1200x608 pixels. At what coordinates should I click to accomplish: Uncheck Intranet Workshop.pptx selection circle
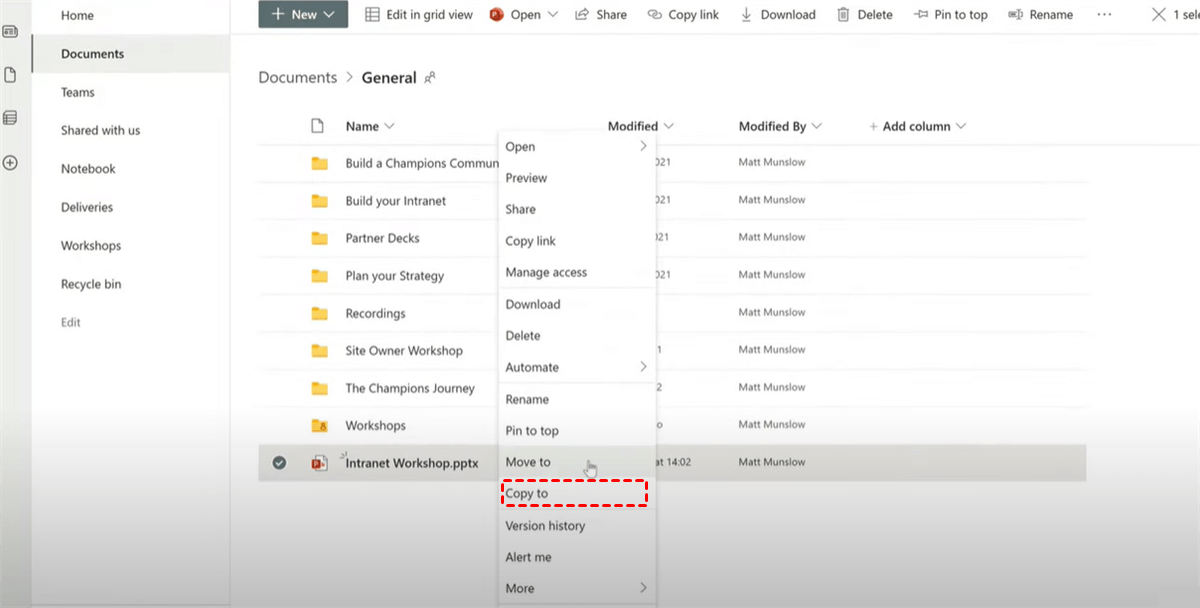click(x=280, y=463)
